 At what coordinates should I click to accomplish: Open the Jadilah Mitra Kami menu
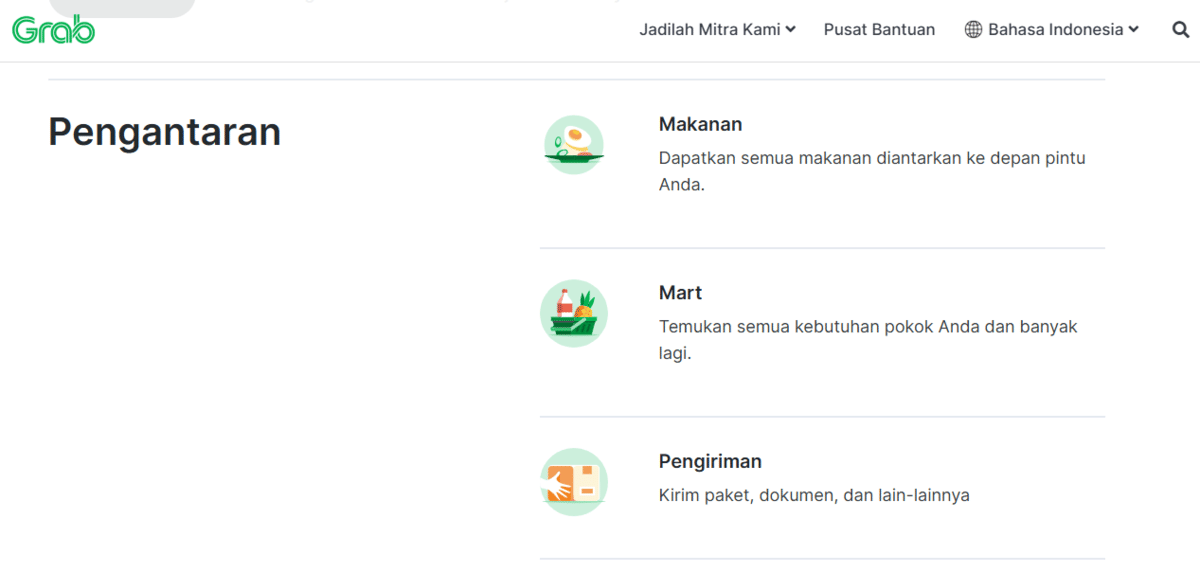709,30
